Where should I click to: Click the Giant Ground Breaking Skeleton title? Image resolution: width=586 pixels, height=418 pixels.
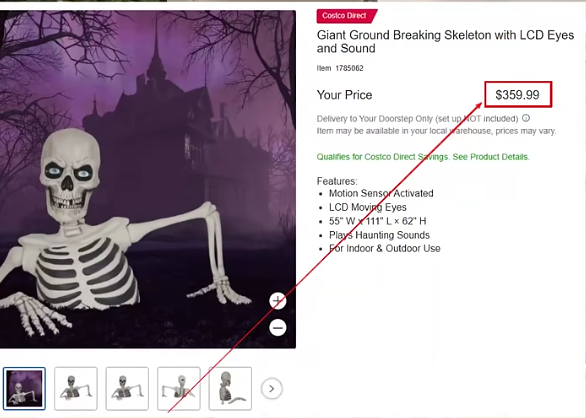[x=445, y=42]
